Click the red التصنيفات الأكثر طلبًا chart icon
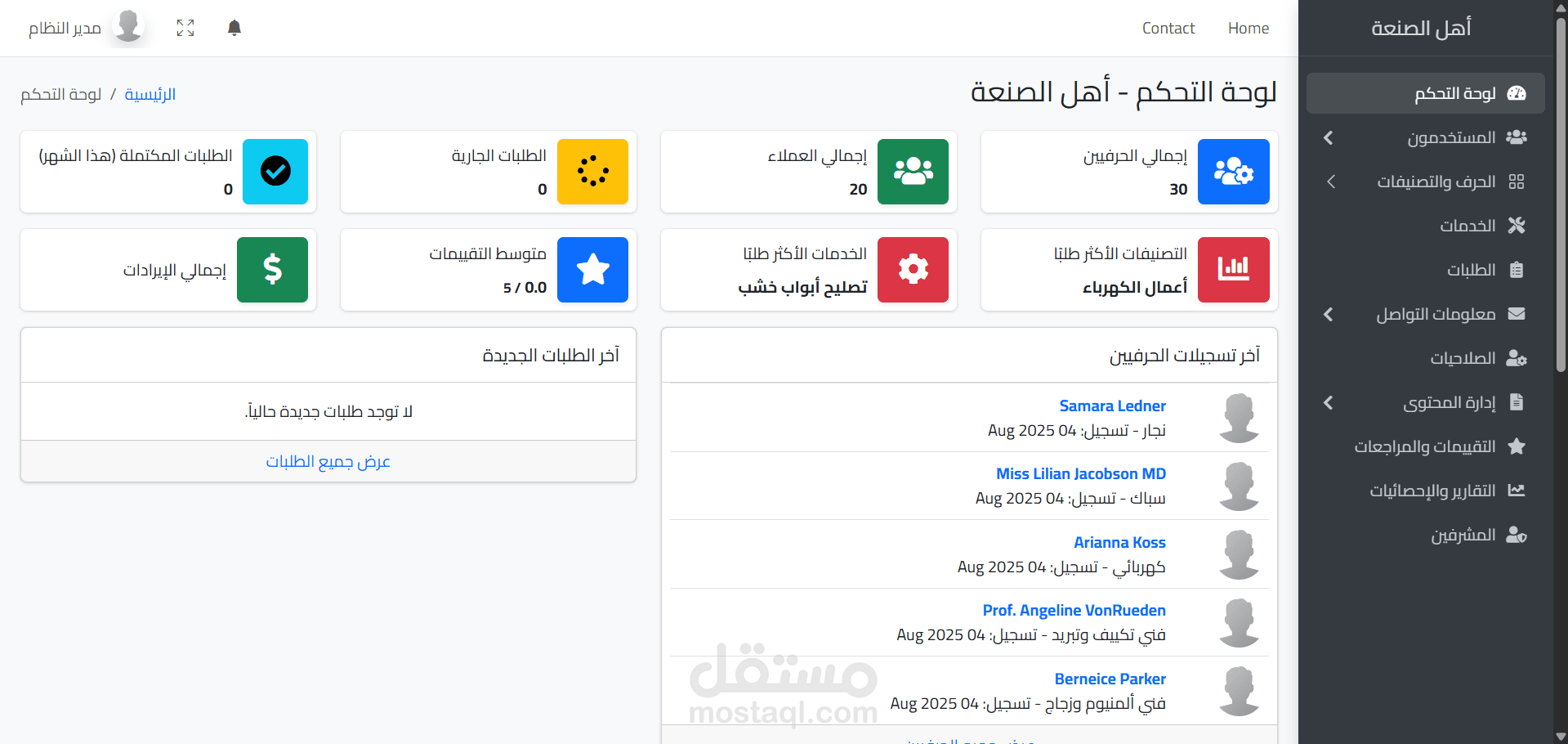This screenshot has width=1568, height=744. pyautogui.click(x=1234, y=270)
